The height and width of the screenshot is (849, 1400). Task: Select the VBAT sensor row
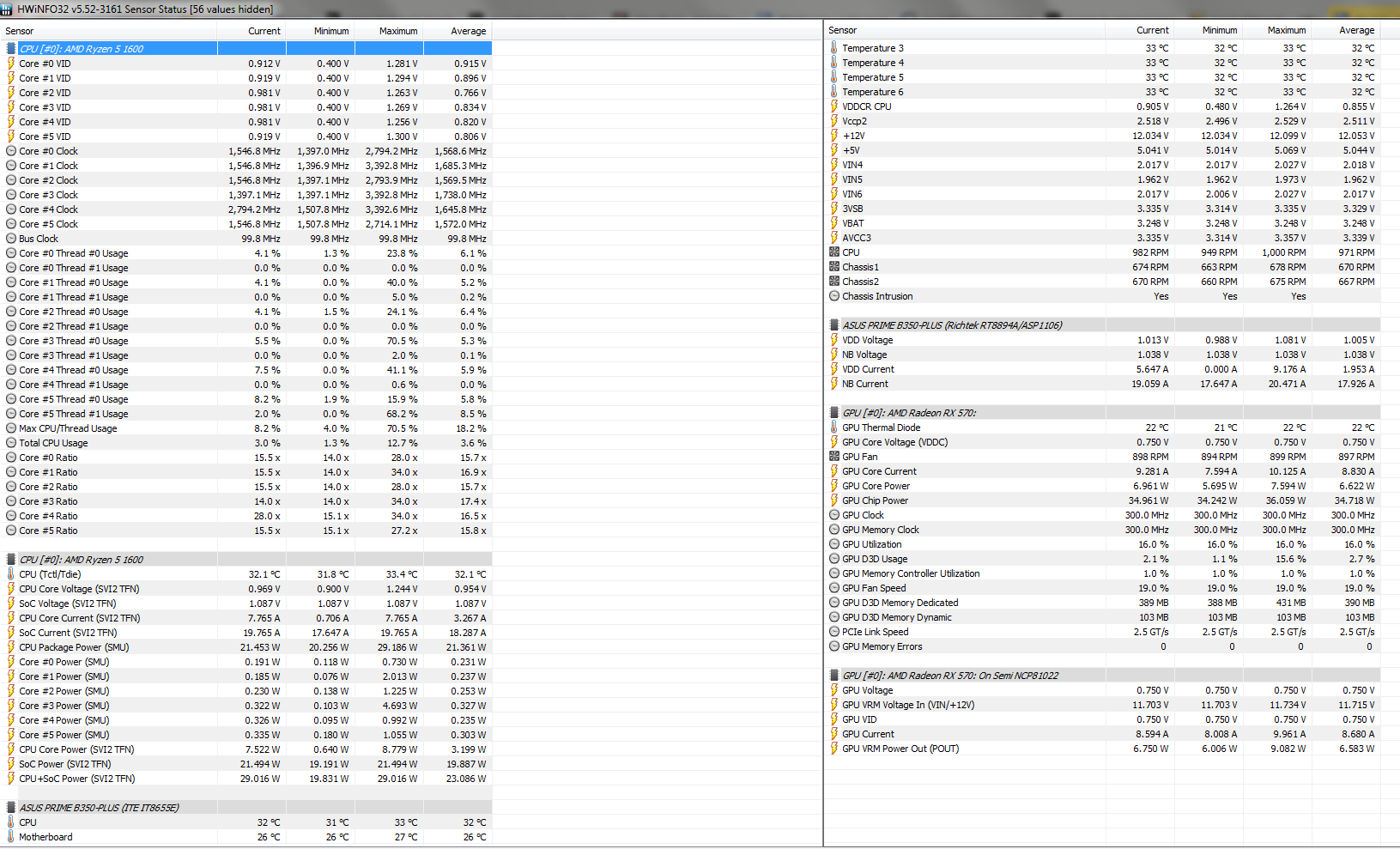(x=1103, y=223)
